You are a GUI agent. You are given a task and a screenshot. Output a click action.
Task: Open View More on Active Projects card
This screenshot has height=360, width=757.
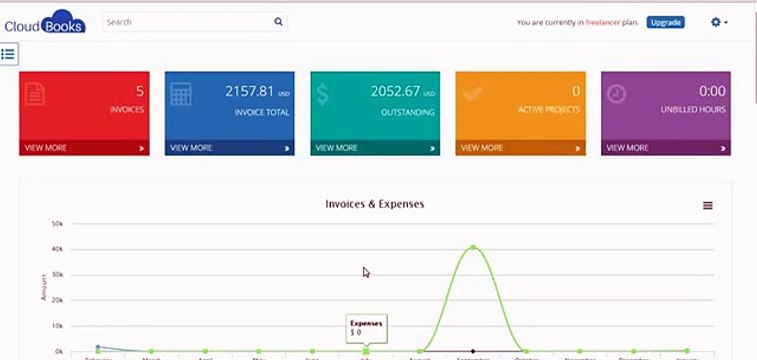pos(520,148)
